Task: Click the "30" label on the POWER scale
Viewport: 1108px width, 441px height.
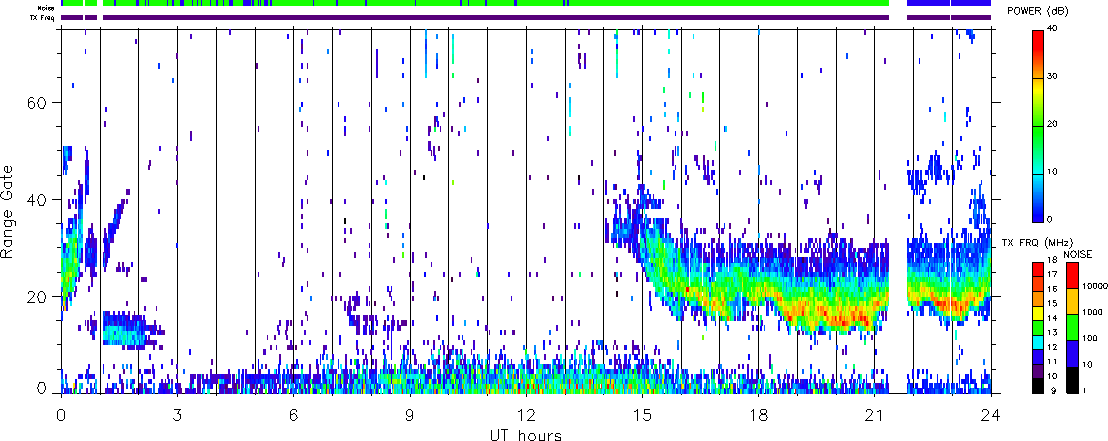Action: (x=1054, y=77)
